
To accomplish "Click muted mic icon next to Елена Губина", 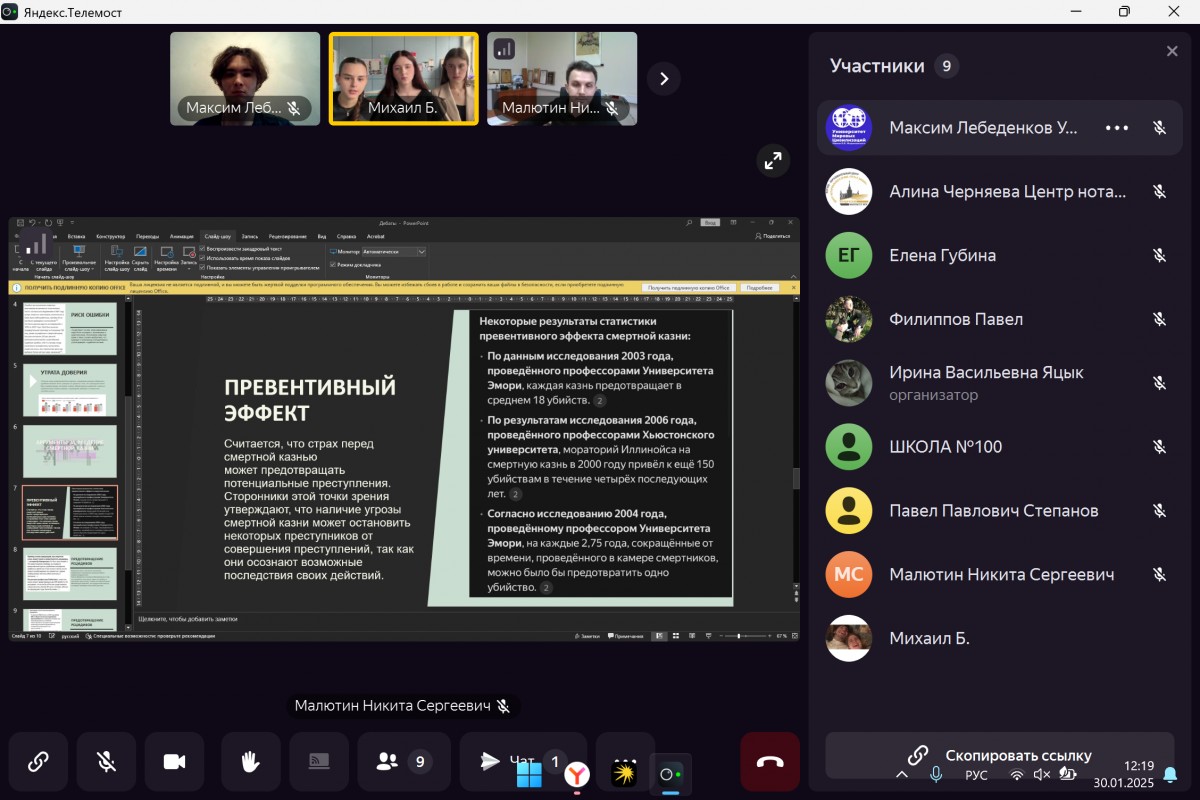I will pos(1159,255).
